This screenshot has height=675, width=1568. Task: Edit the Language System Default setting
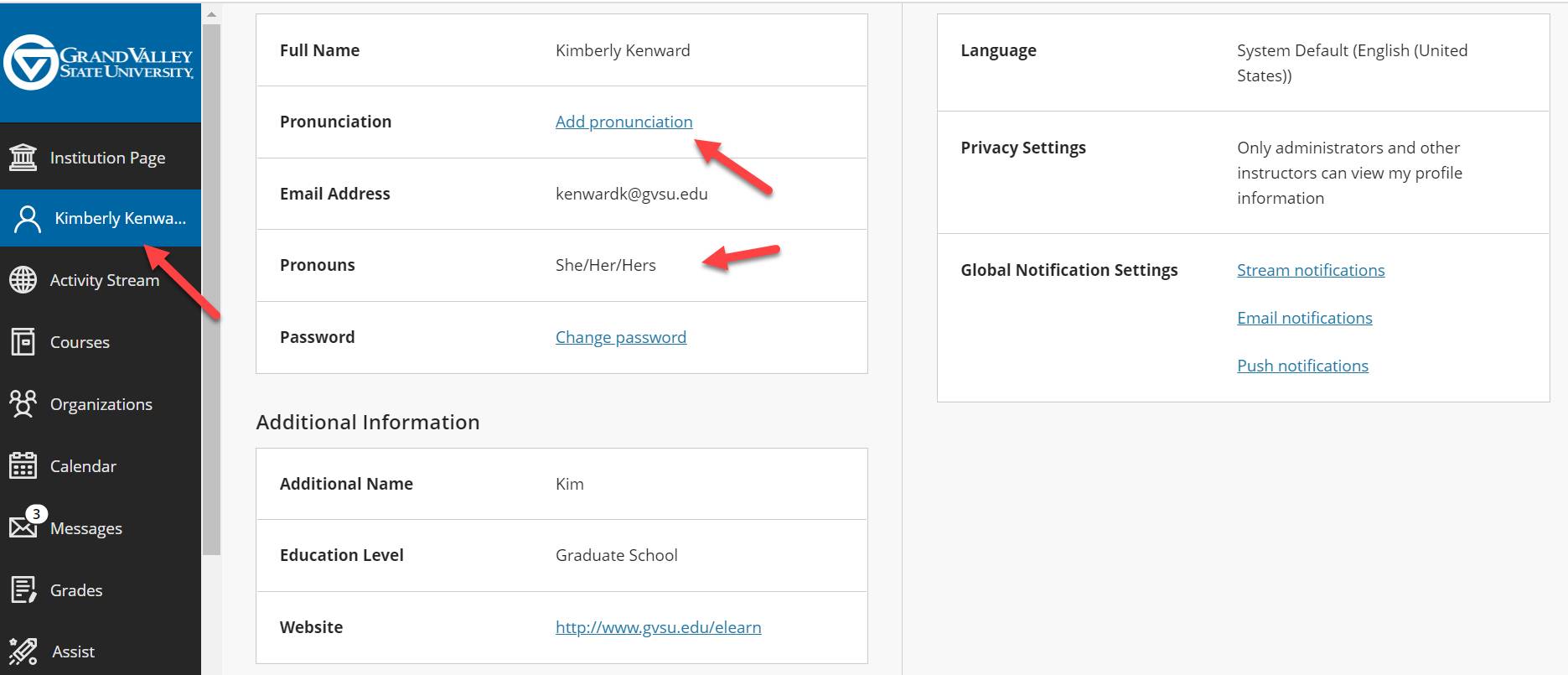[x=1351, y=63]
